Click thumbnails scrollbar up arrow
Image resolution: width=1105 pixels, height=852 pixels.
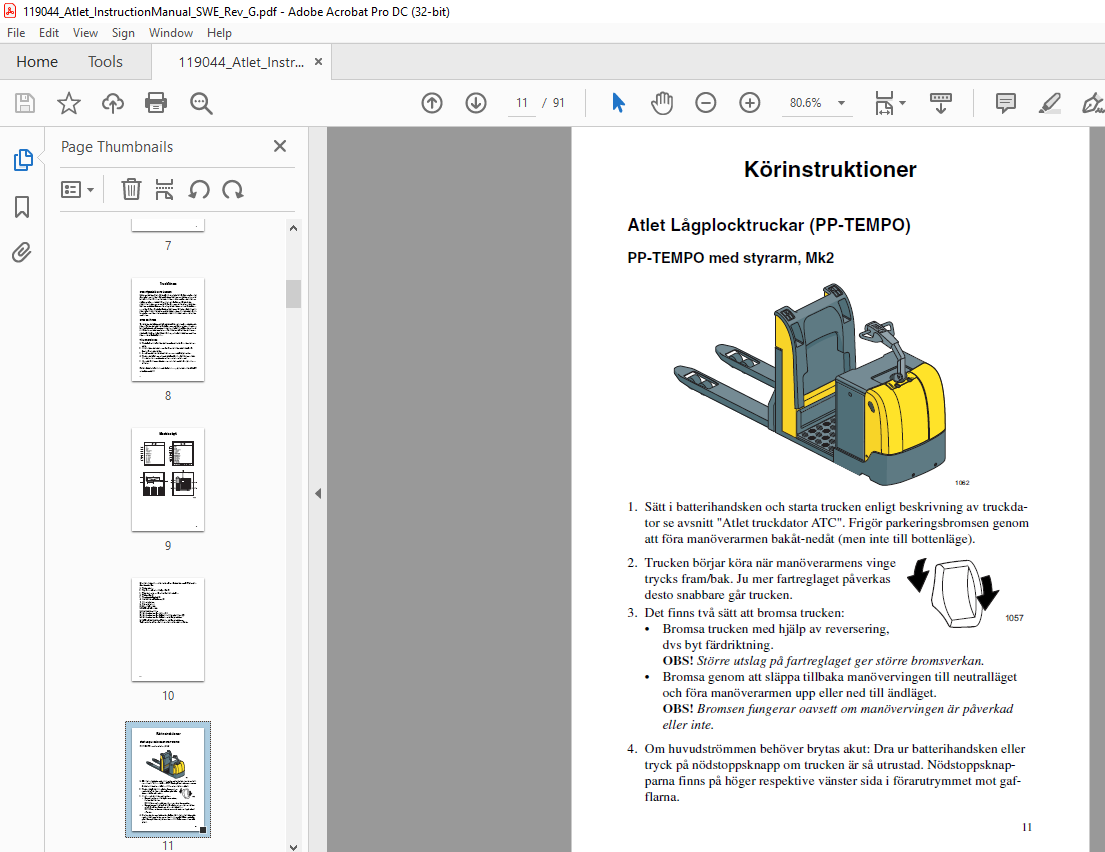click(x=293, y=228)
